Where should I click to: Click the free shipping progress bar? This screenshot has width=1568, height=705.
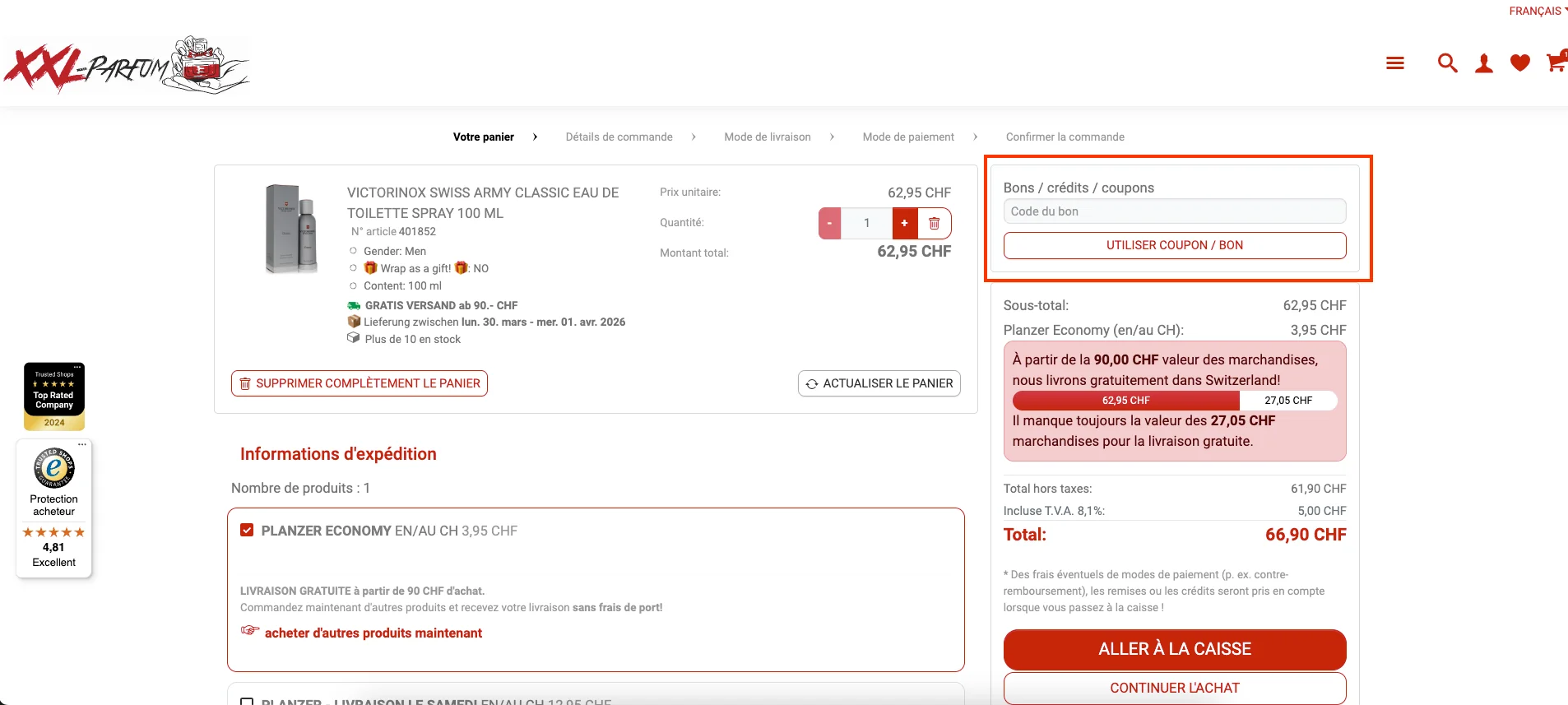pyautogui.click(x=1175, y=401)
